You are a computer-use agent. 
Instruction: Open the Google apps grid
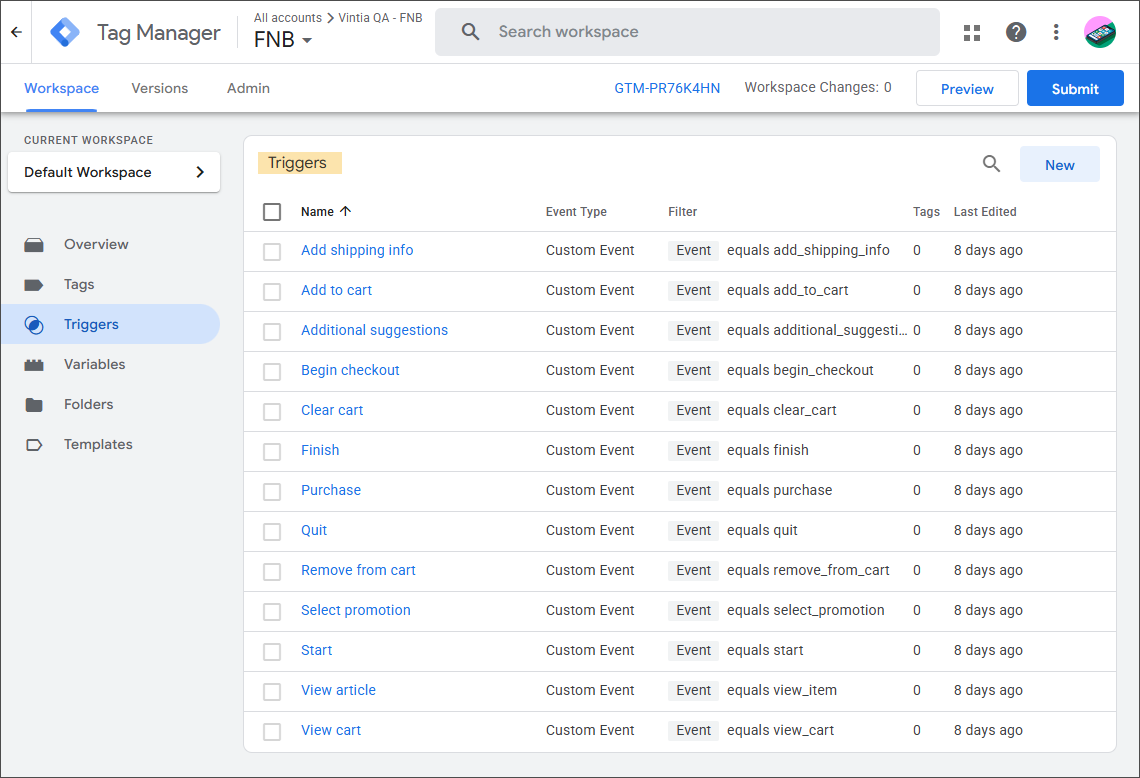pos(971,32)
